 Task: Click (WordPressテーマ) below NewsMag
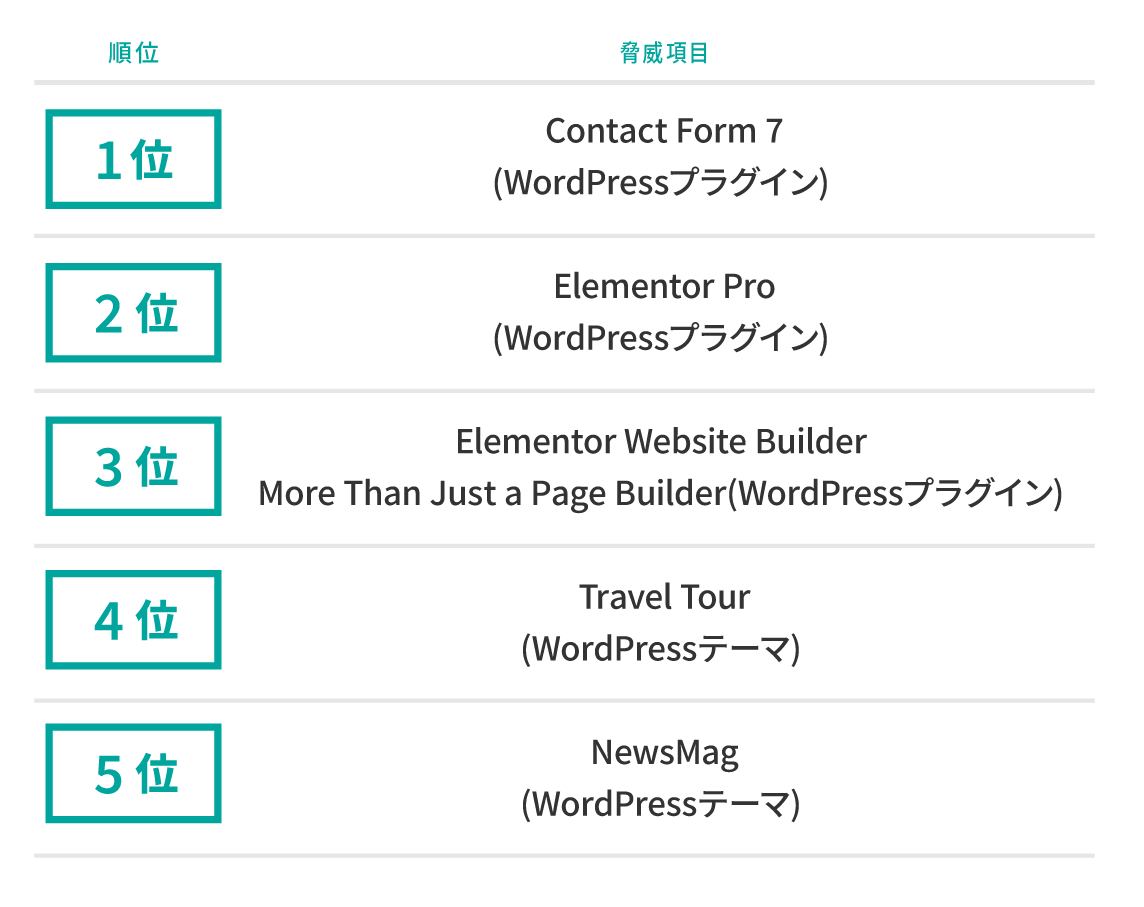660,804
